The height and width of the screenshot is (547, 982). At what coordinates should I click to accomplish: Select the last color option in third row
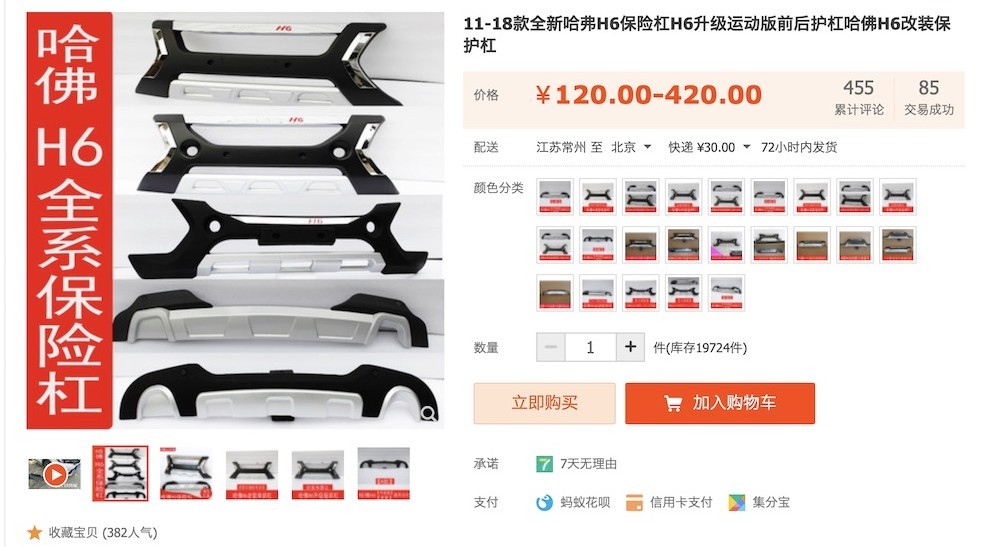(x=726, y=293)
